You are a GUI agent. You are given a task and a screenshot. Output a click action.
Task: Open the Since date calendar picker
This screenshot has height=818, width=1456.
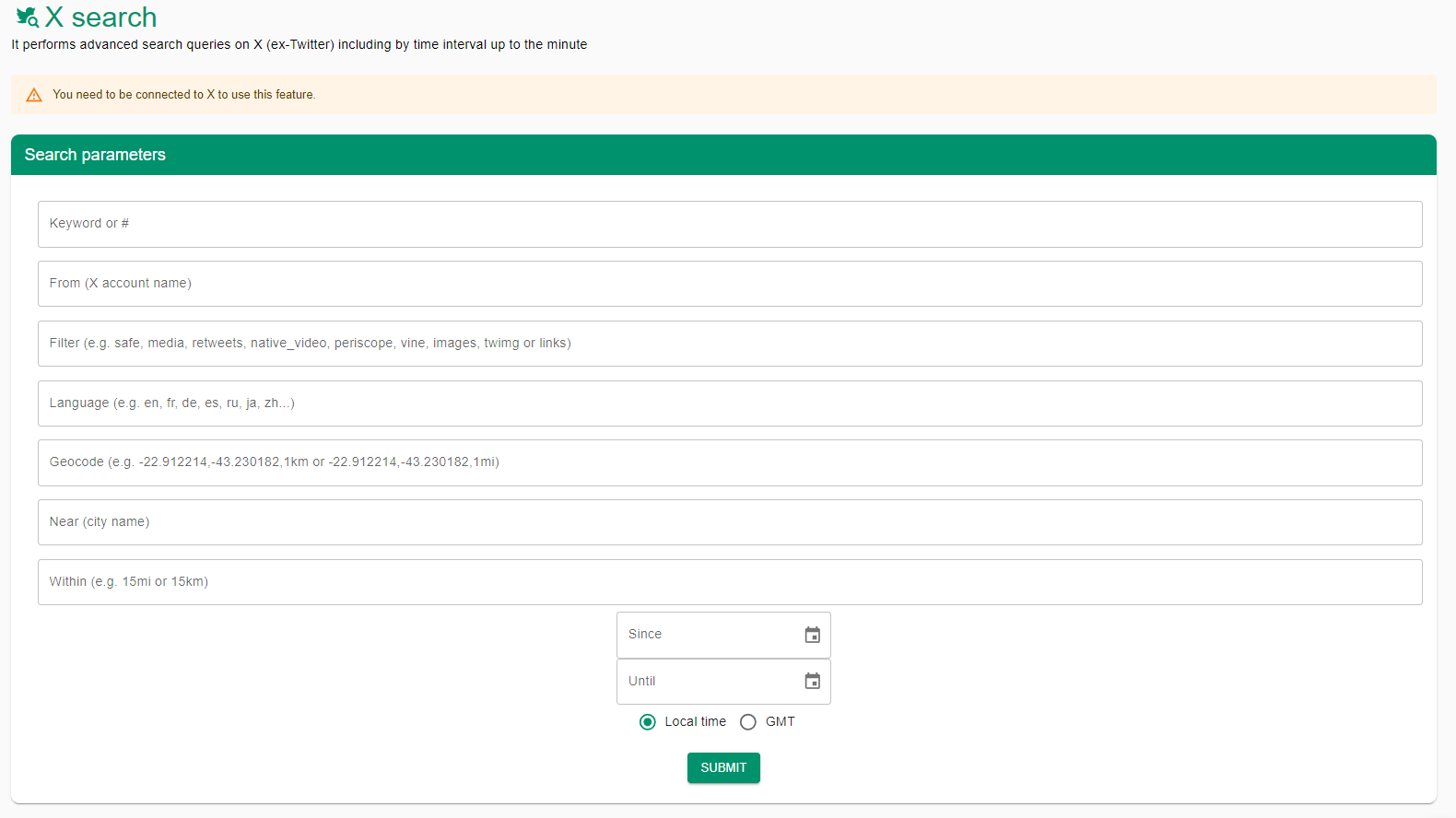point(812,635)
